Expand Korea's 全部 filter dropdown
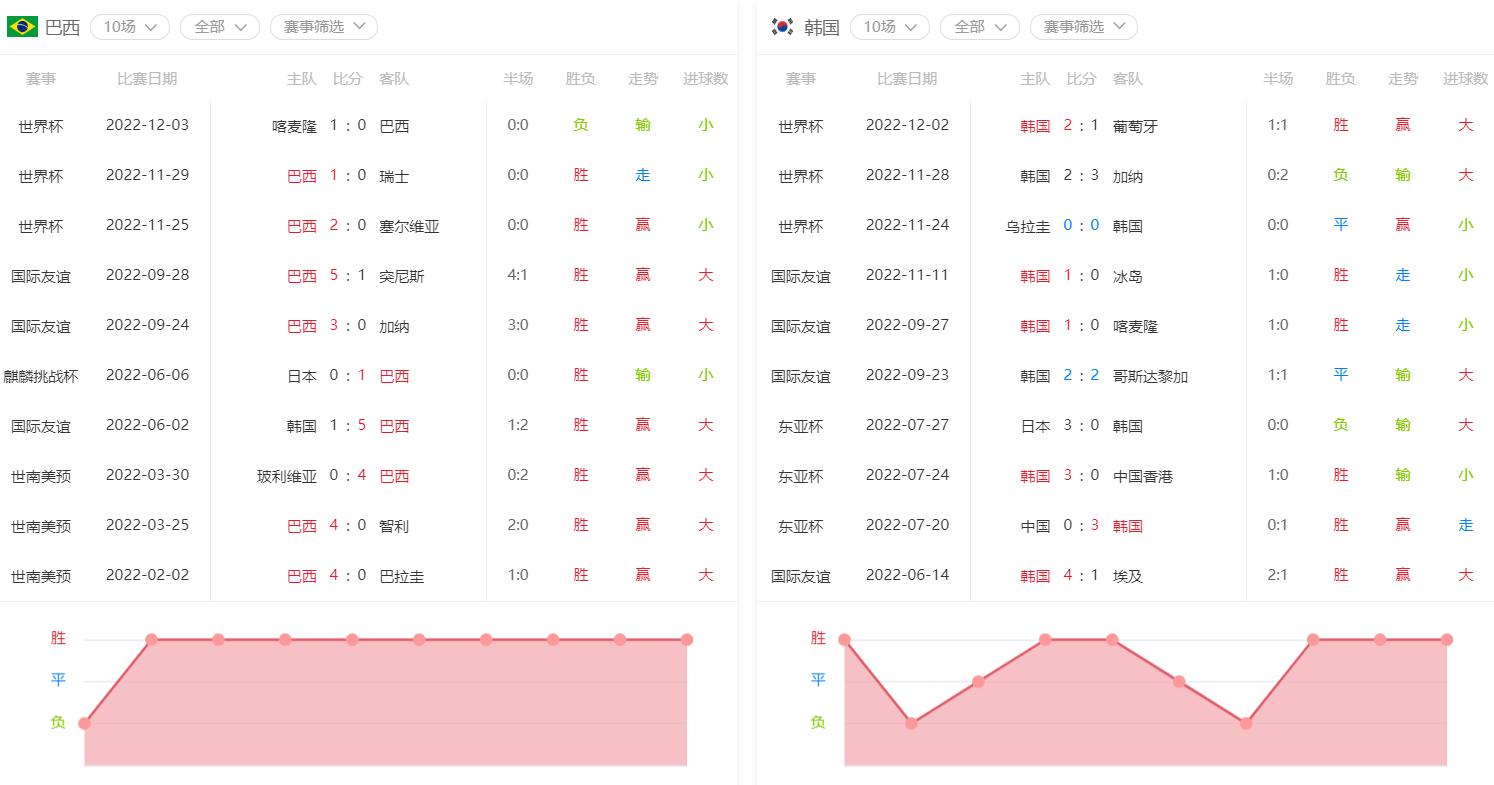1494x785 pixels. click(x=980, y=27)
